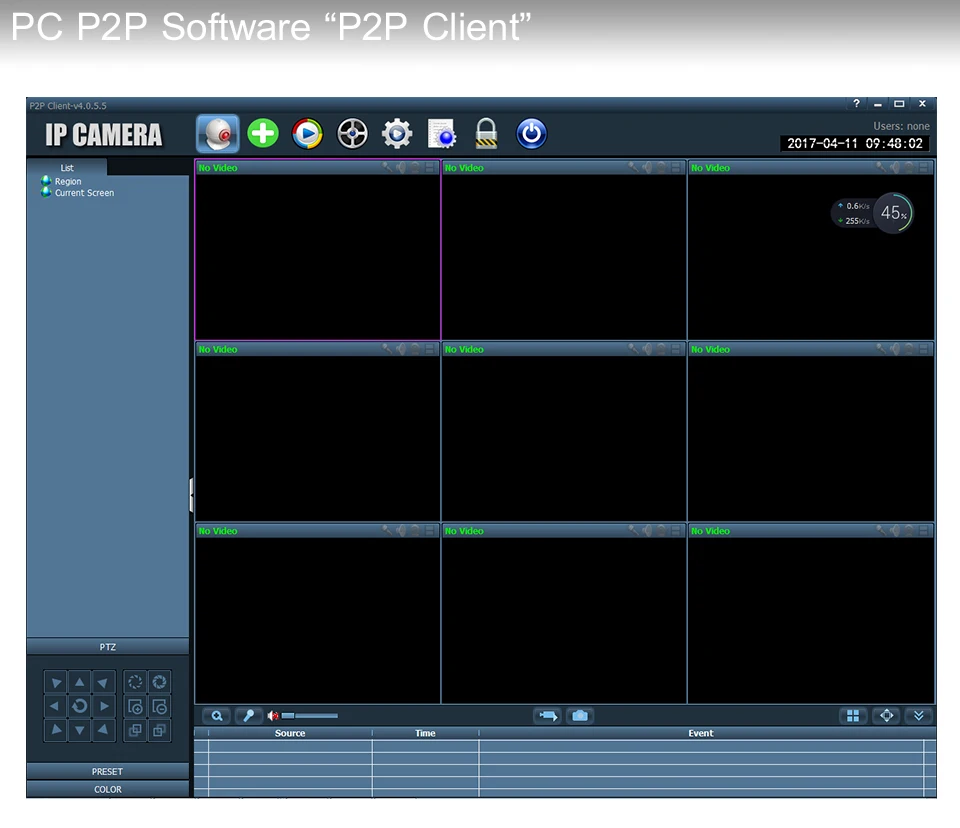Click the PTZ focus near overlapping-squares button
The height and width of the screenshot is (828, 960).
[135, 730]
